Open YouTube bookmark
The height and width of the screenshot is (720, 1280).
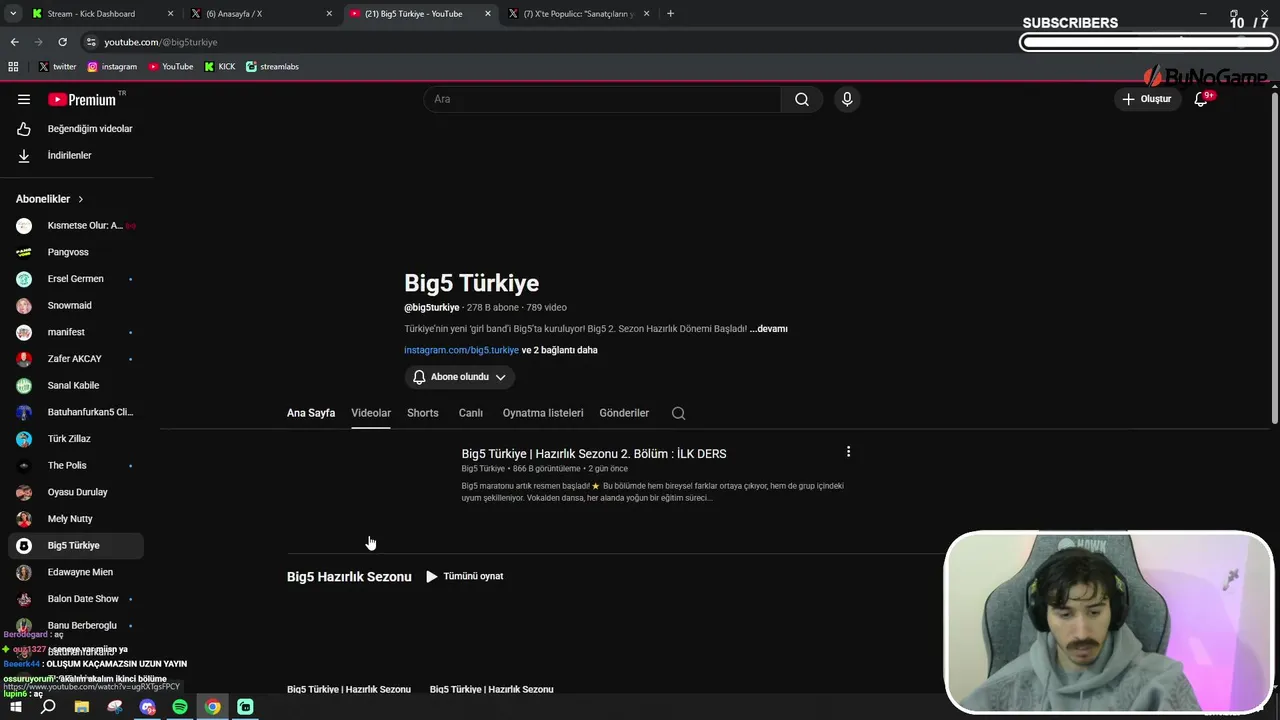(171, 67)
